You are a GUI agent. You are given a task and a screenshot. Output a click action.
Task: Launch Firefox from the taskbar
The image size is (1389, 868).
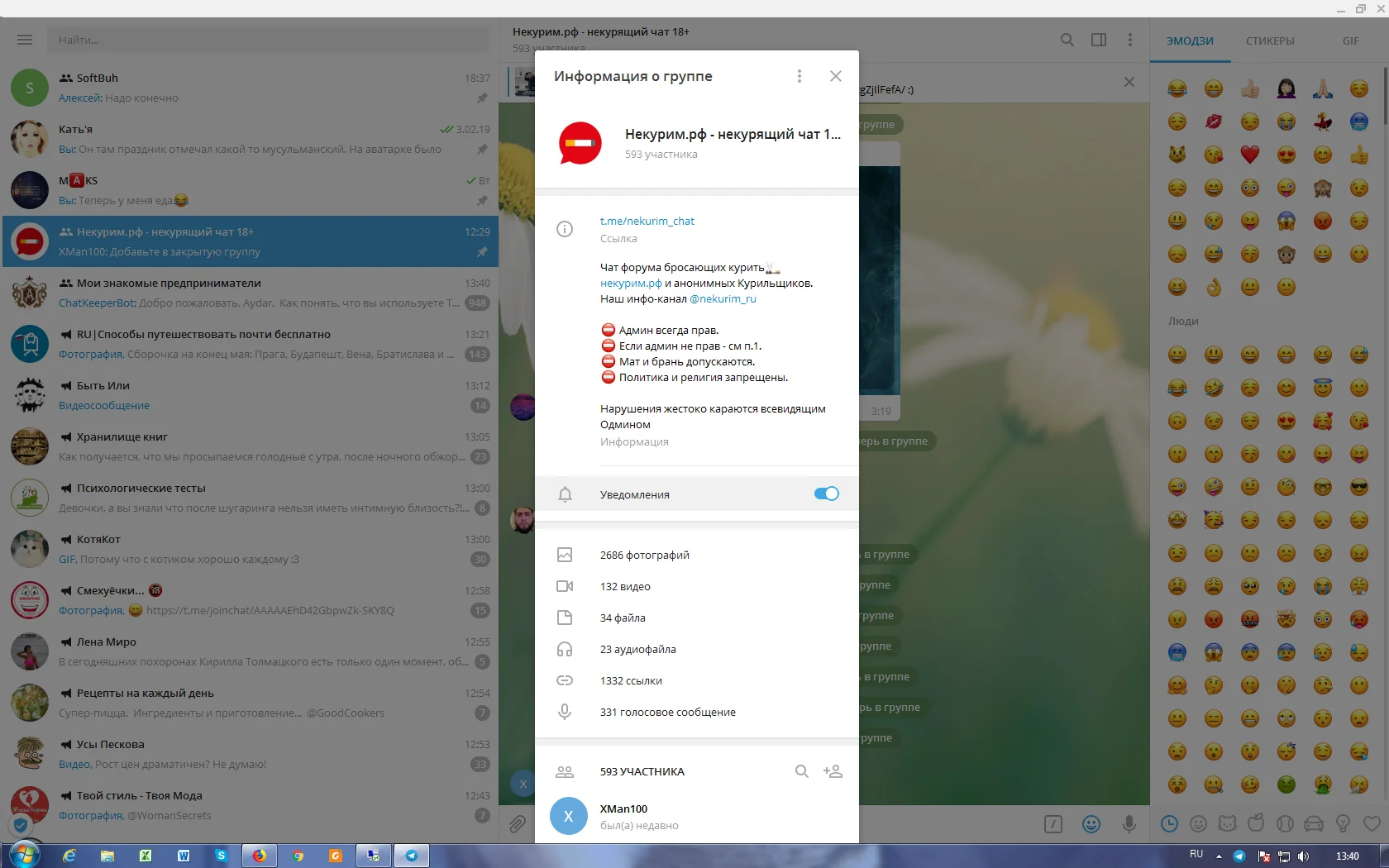tap(259, 856)
